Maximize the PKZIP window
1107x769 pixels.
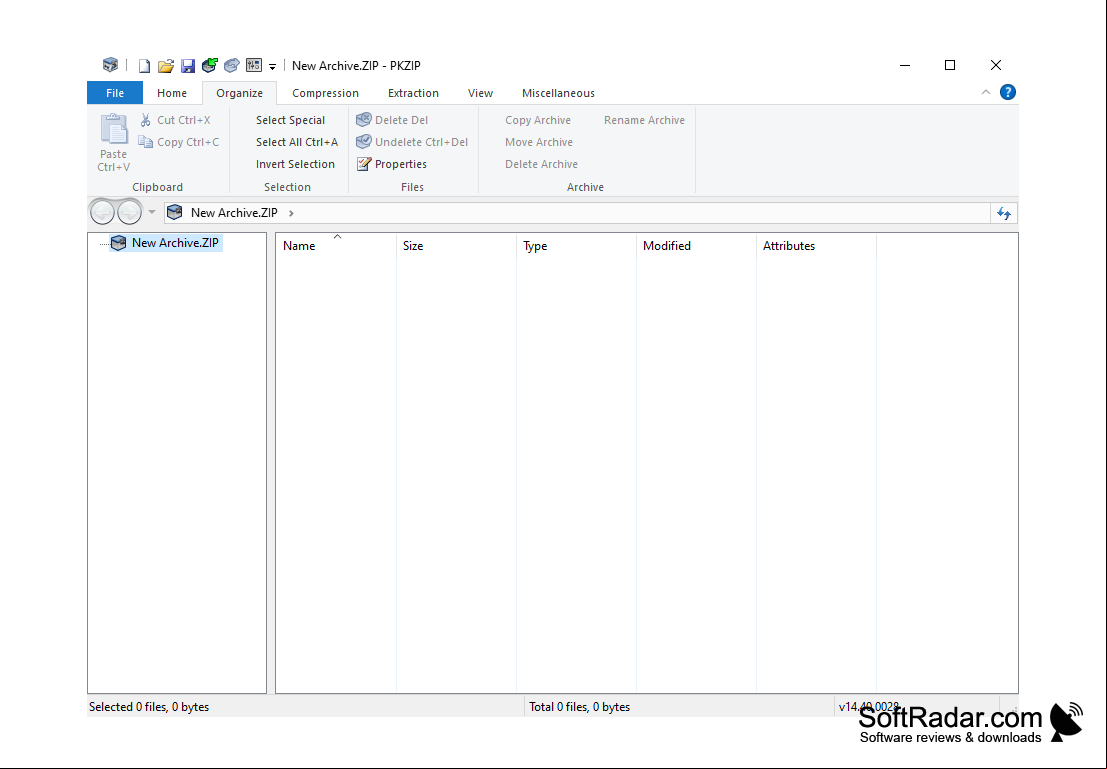point(950,65)
